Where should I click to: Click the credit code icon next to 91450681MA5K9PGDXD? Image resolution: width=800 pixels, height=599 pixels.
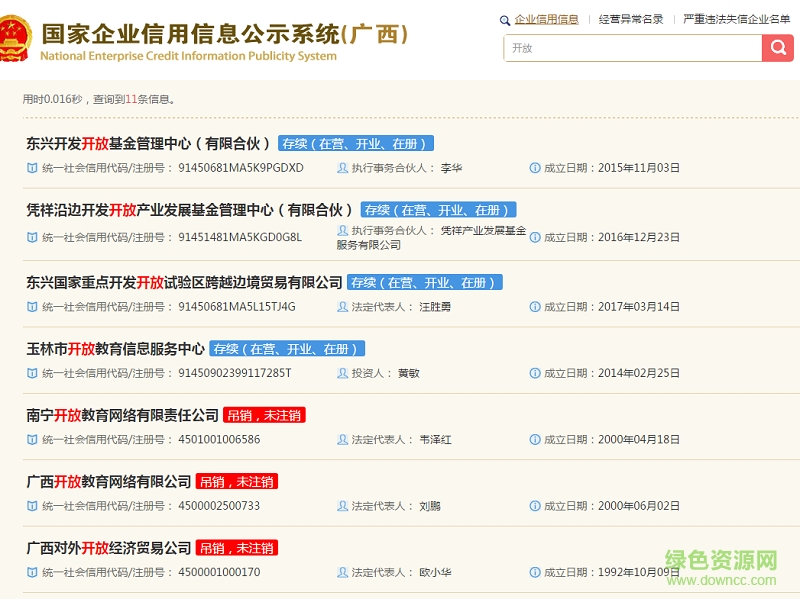click(x=32, y=168)
